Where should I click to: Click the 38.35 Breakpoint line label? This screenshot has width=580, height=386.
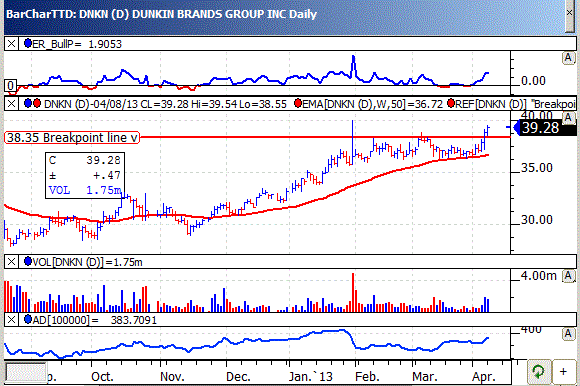click(x=72, y=138)
